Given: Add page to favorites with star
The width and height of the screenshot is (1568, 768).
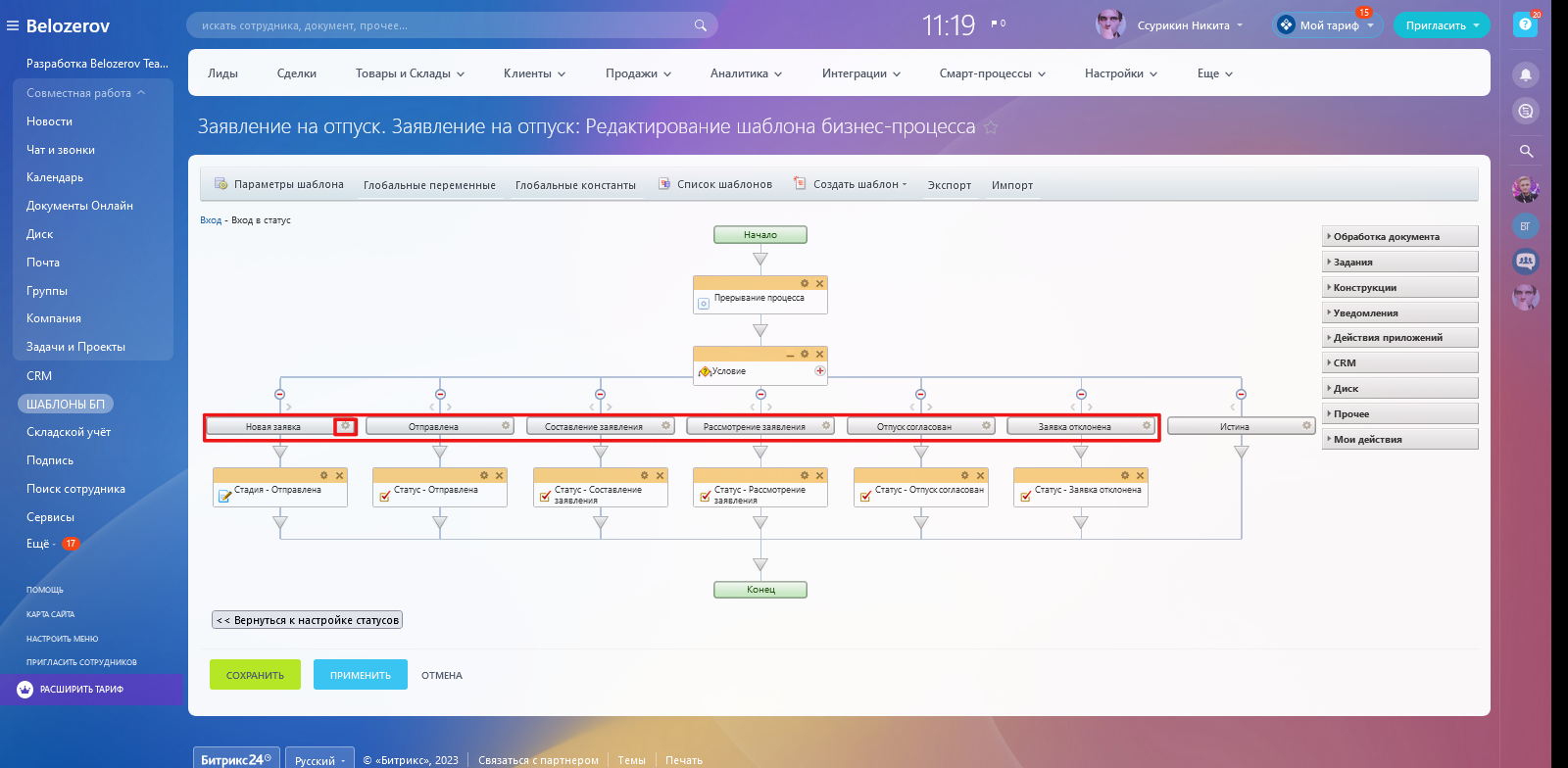Looking at the screenshot, I should (991, 127).
